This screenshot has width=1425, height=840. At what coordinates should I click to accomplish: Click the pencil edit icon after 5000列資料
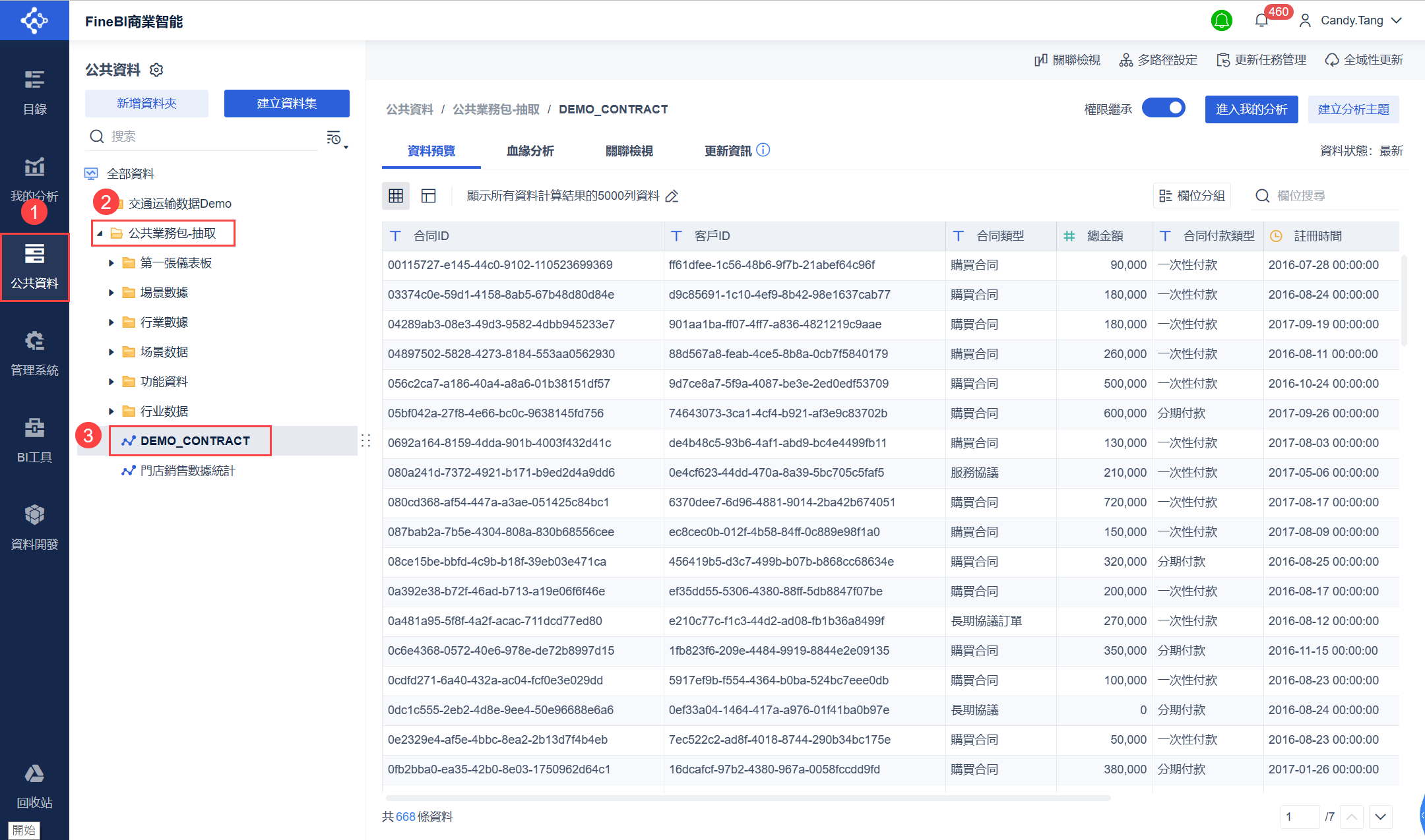click(672, 196)
